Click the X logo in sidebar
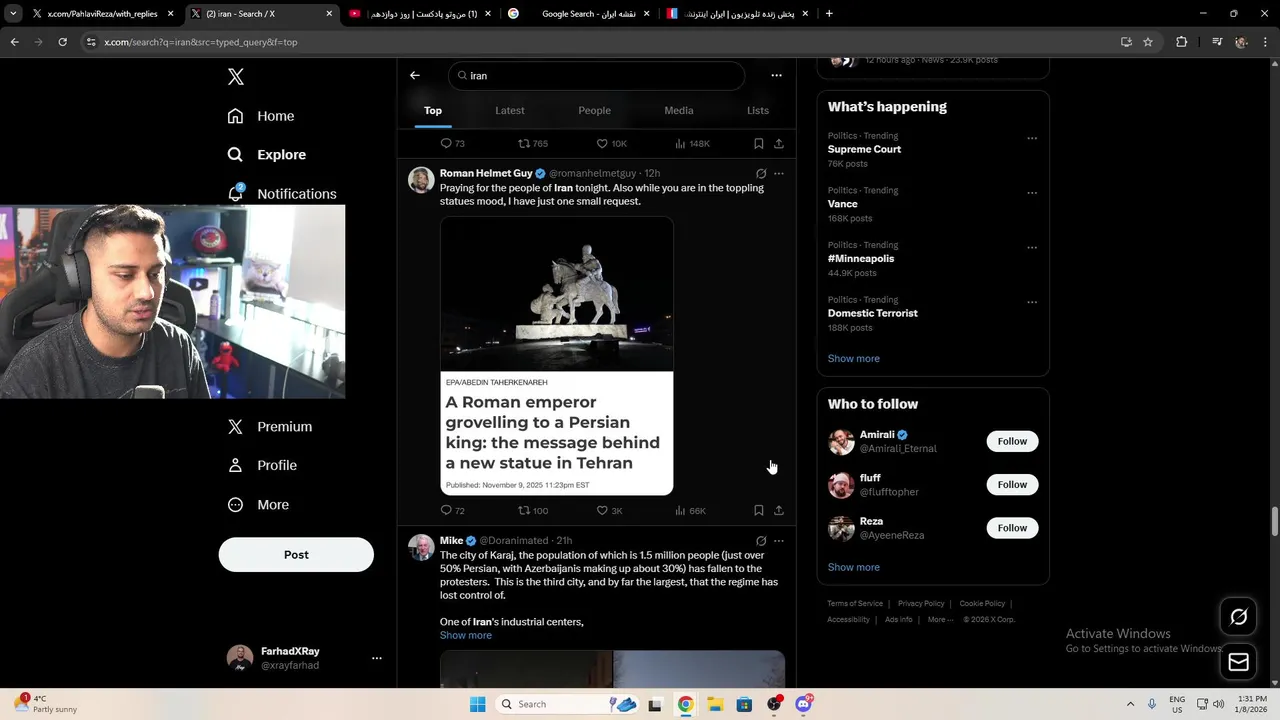The image size is (1280, 720). (x=235, y=77)
